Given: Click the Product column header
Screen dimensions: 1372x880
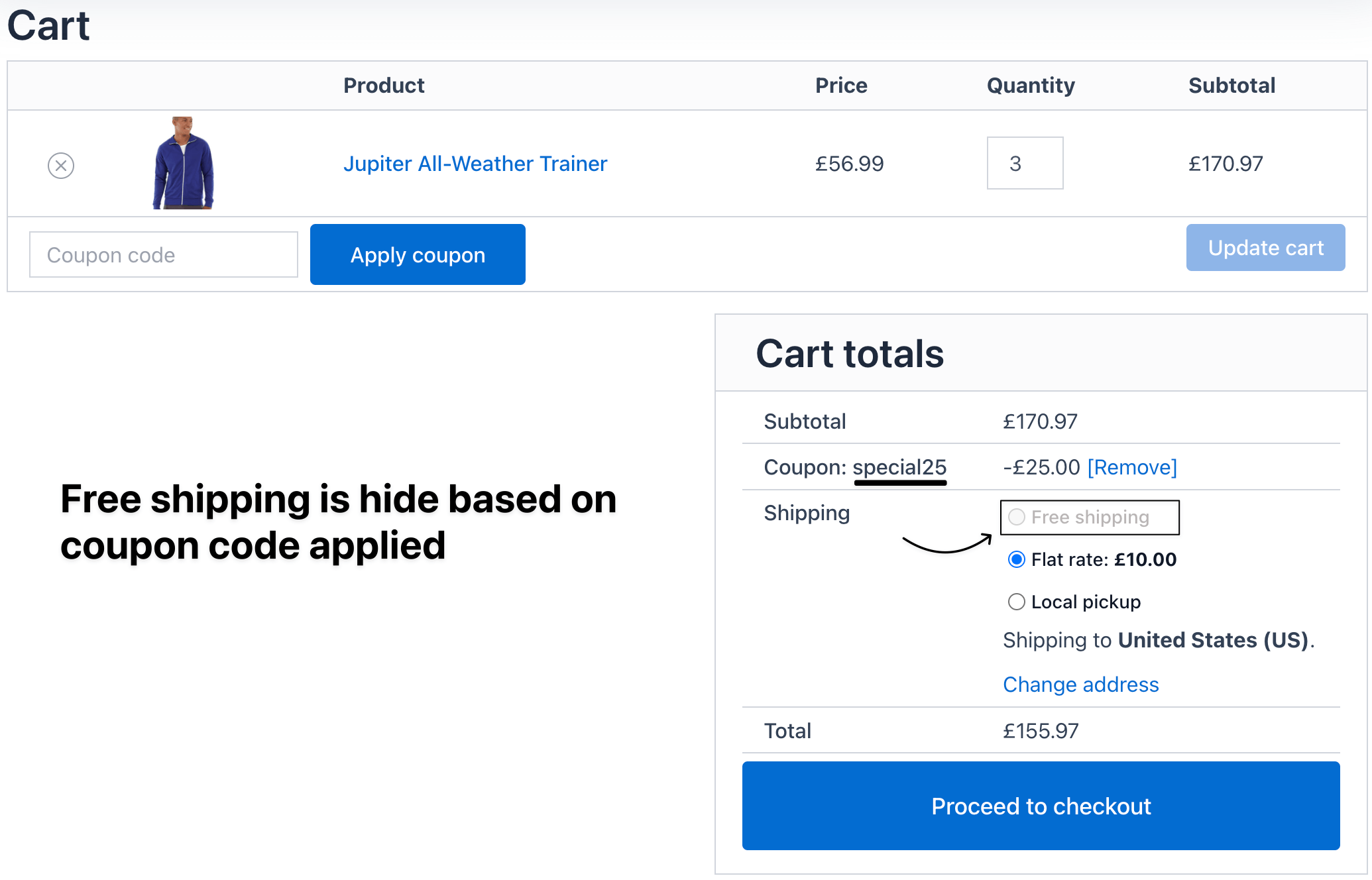Looking at the screenshot, I should pos(384,85).
